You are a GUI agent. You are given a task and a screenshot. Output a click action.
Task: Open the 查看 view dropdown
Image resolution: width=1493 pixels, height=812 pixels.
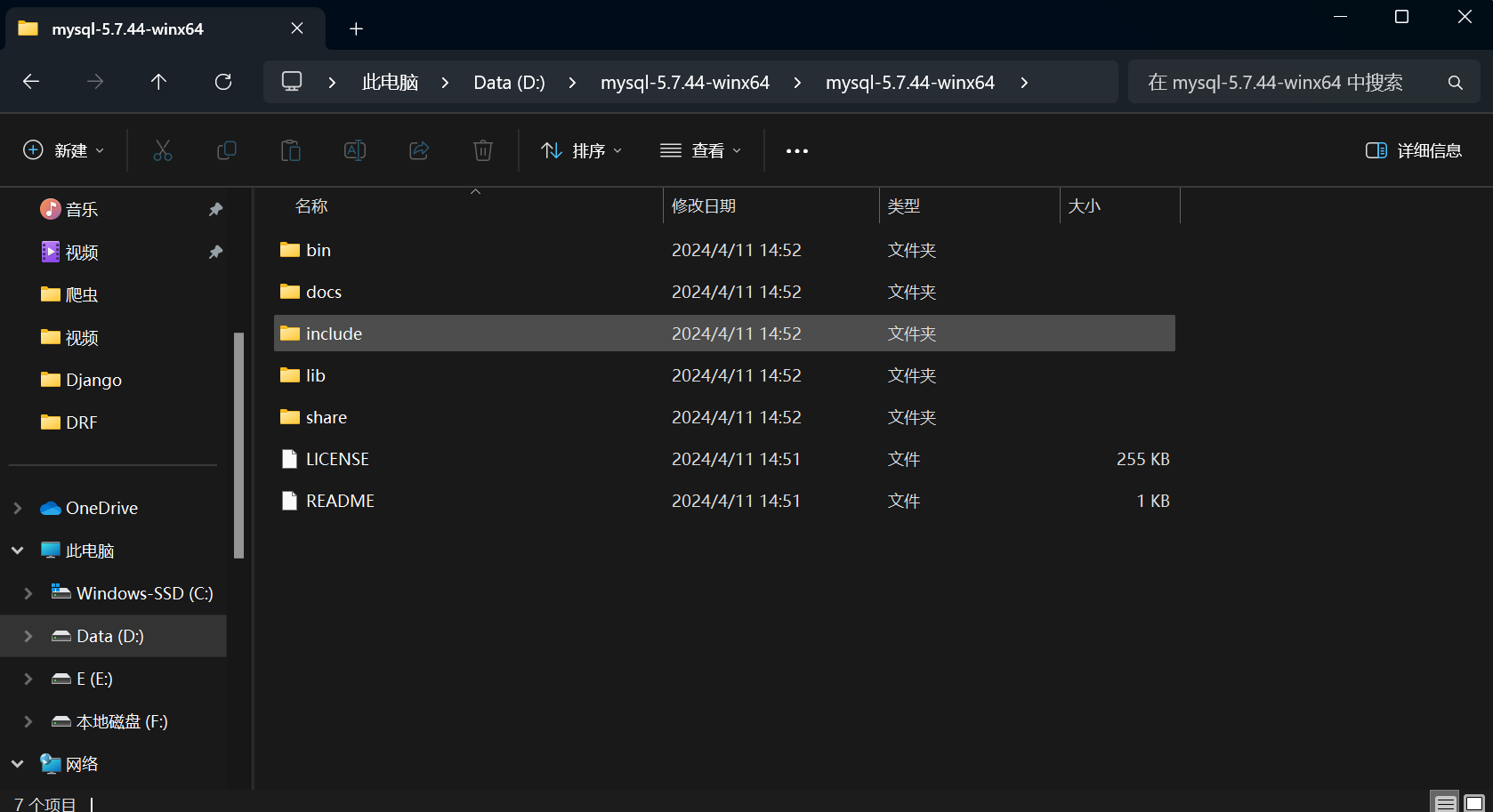pyautogui.click(x=700, y=150)
